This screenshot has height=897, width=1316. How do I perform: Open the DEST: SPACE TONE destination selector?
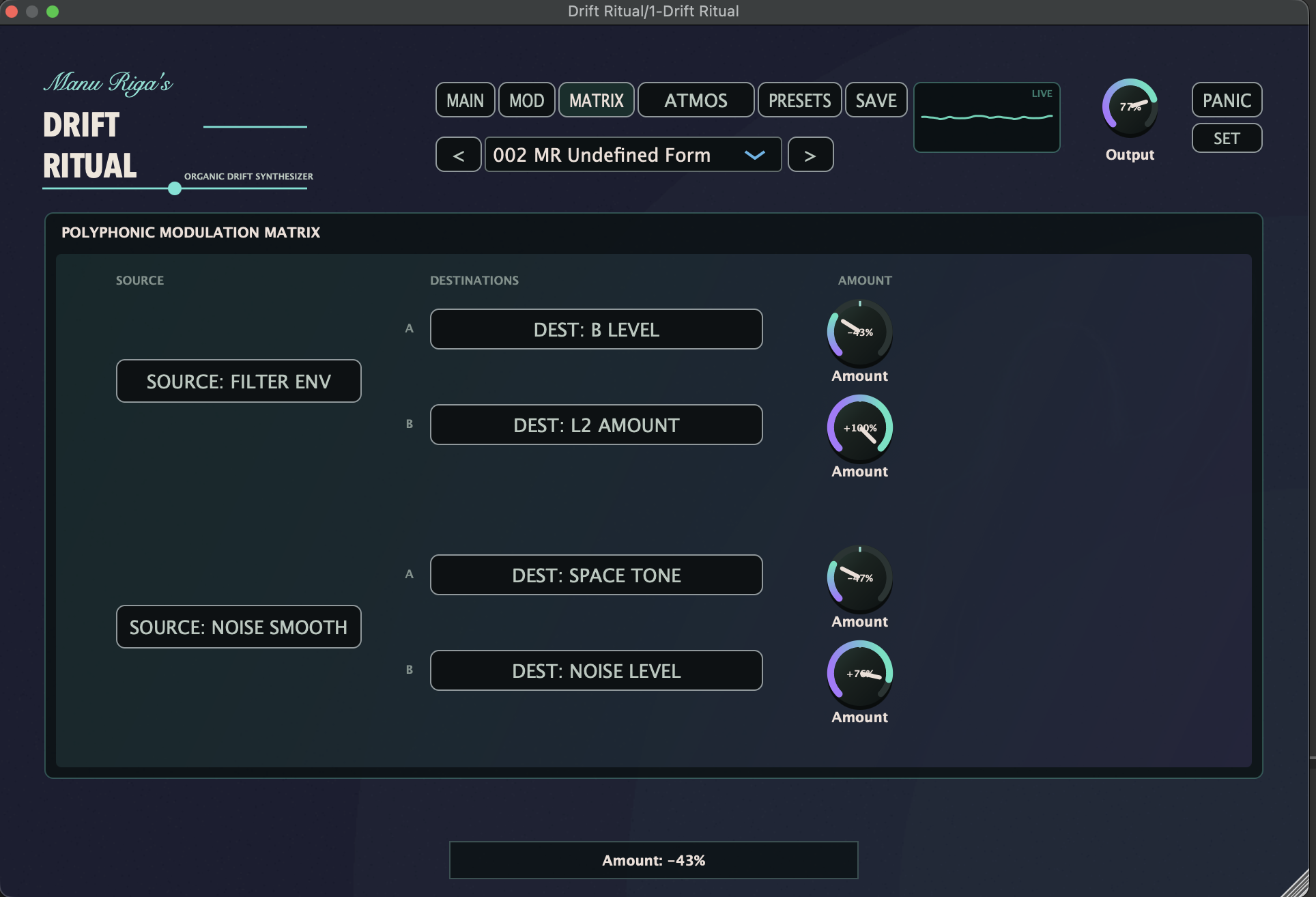coord(597,575)
